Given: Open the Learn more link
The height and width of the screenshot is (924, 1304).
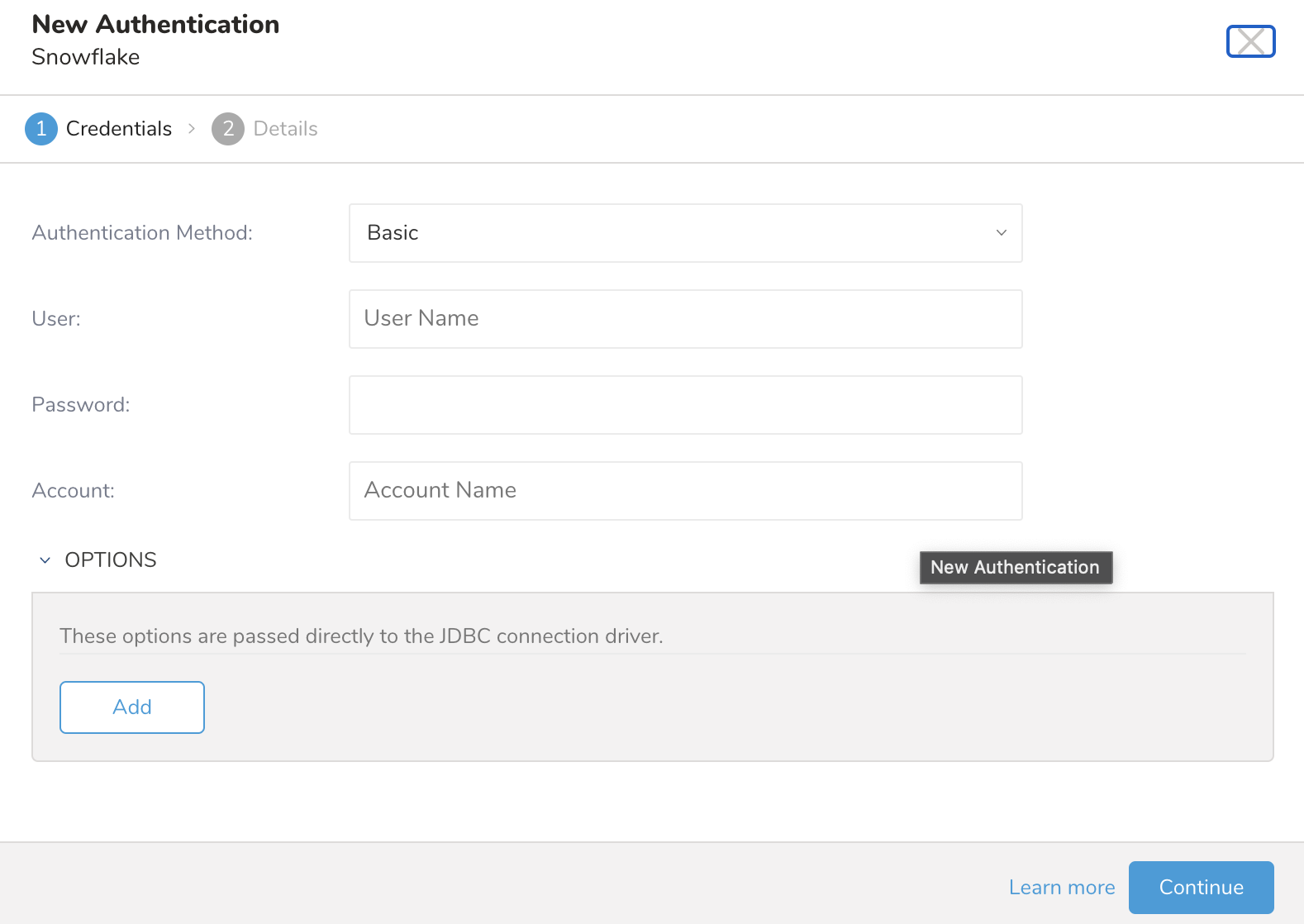Looking at the screenshot, I should point(1062,887).
